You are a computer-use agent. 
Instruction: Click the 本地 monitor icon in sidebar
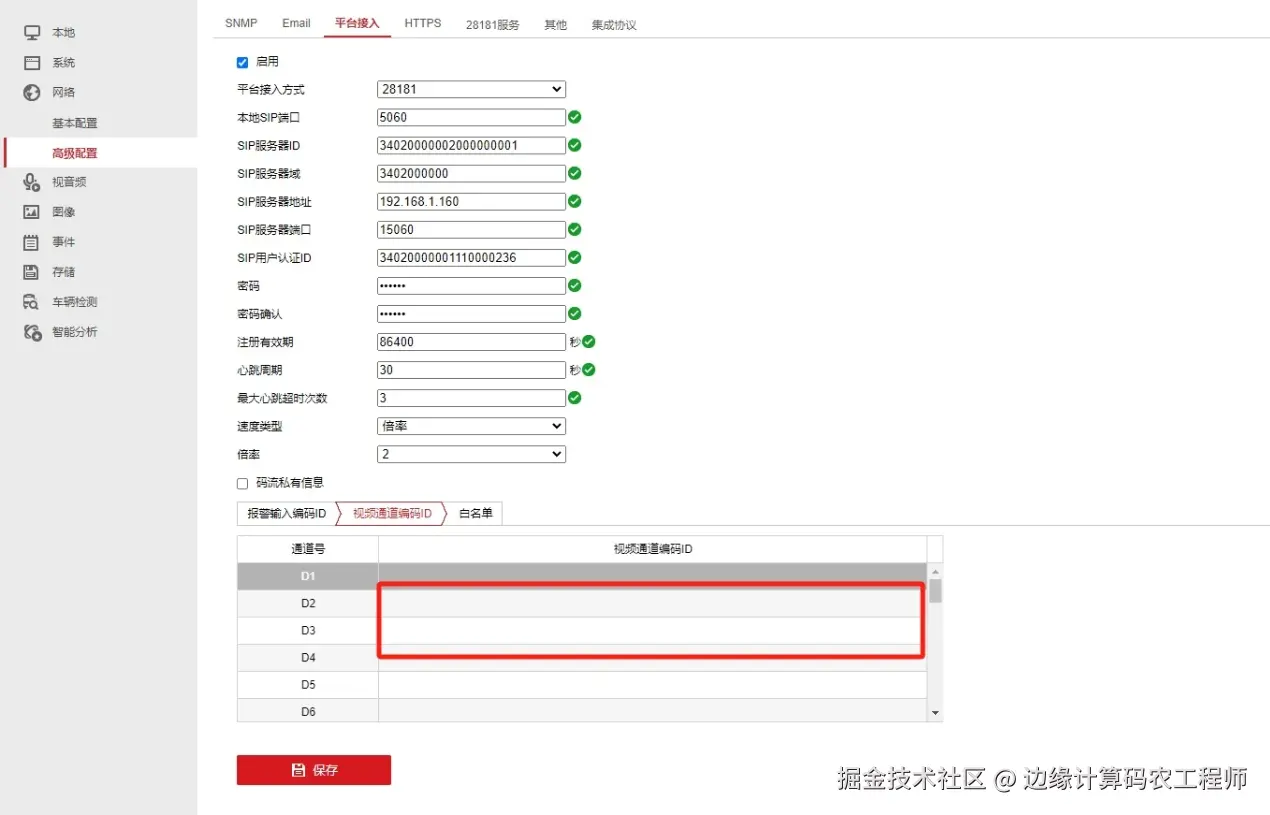(32, 33)
